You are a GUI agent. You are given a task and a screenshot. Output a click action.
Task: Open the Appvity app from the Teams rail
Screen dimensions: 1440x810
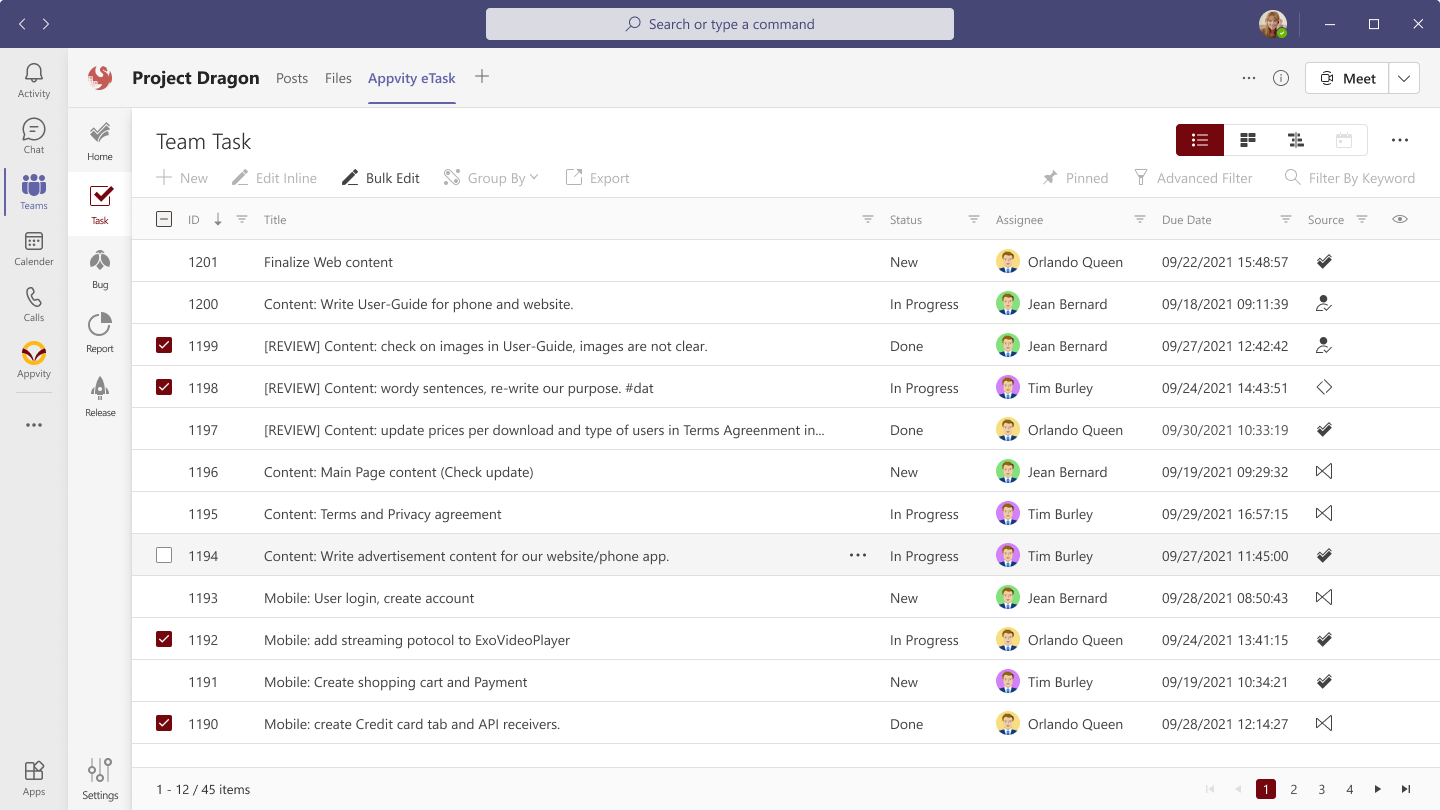click(33, 360)
